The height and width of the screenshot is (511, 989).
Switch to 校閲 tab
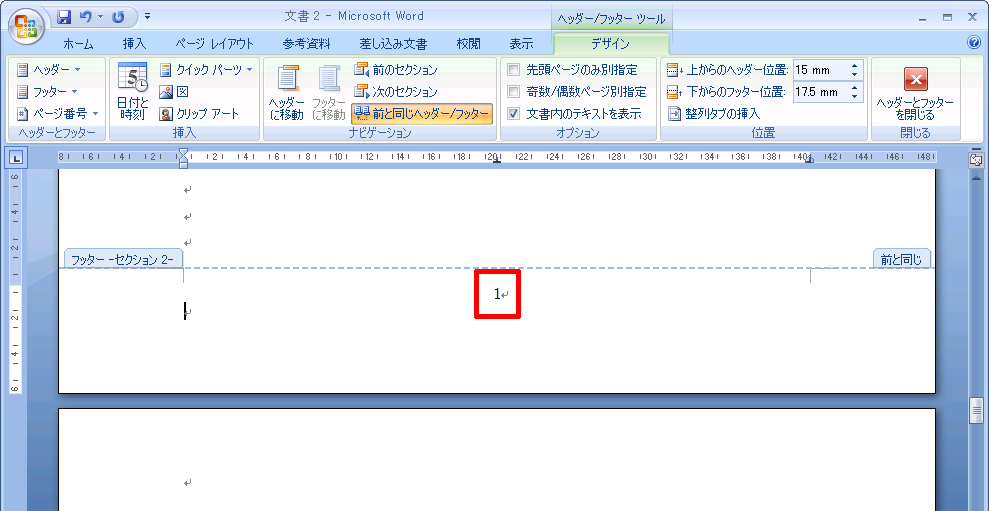[469, 44]
